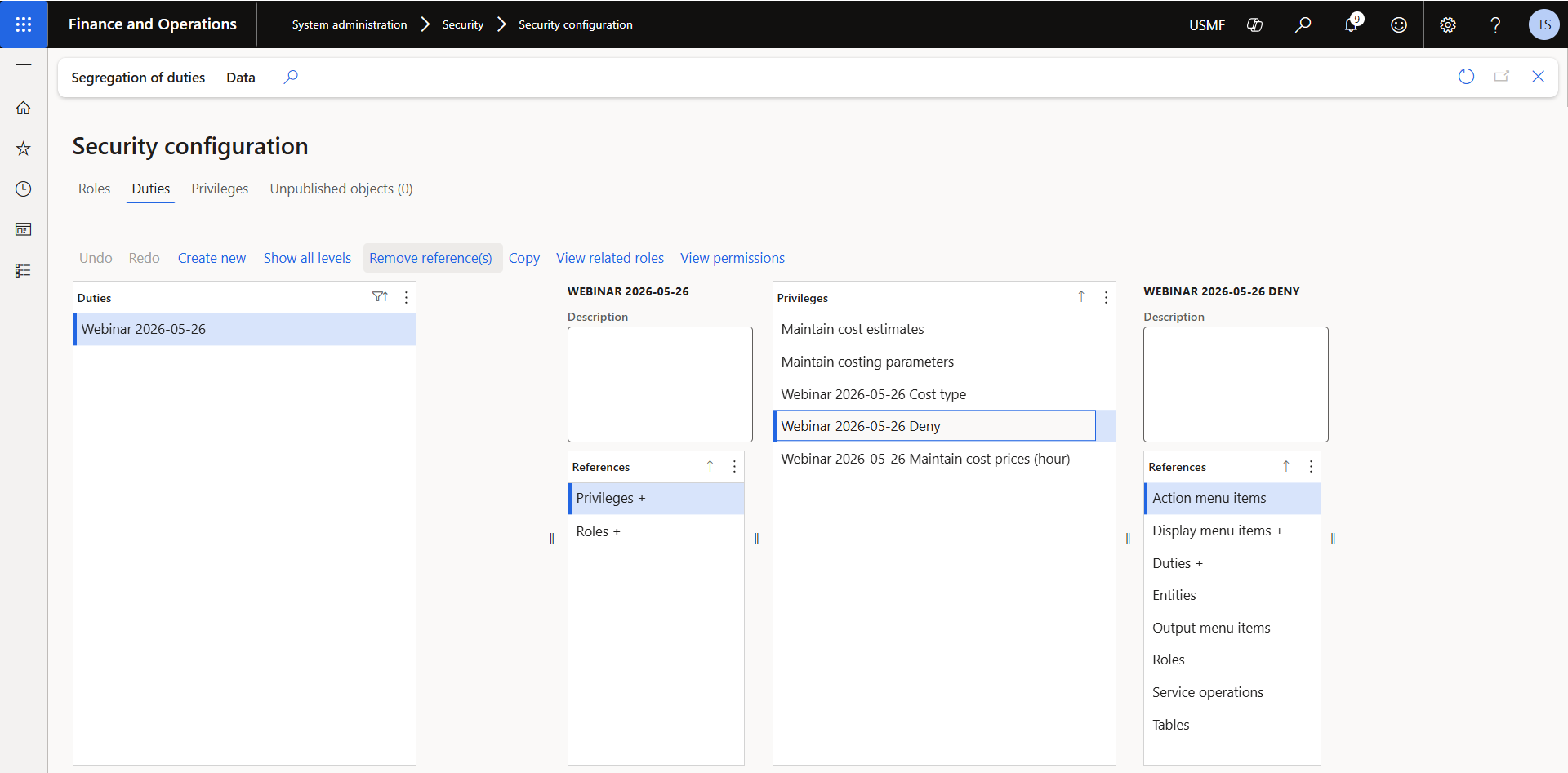
Task: Click View related roles link
Action: [610, 258]
